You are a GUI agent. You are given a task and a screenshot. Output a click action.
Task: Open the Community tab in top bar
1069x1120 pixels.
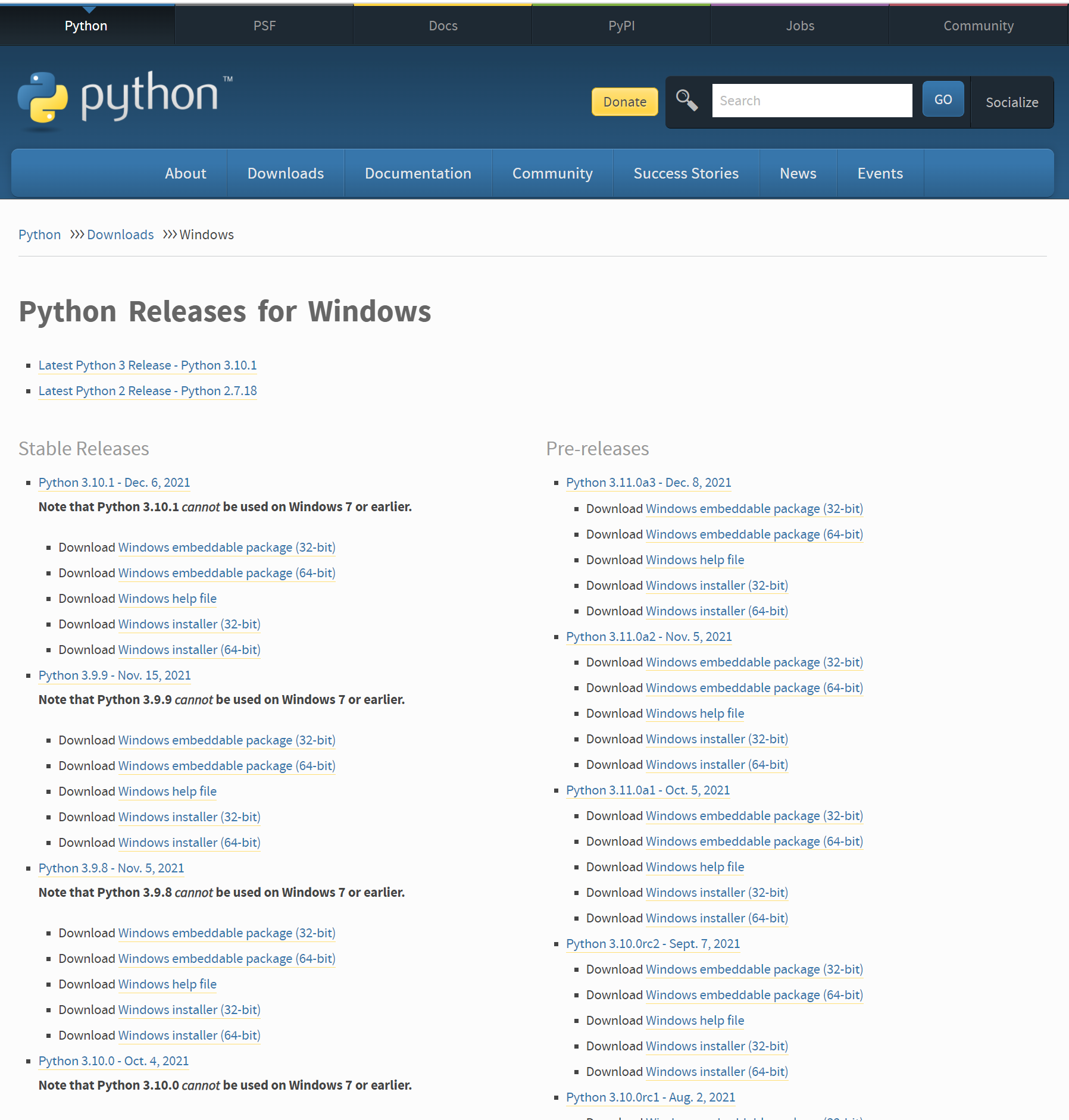[x=979, y=26]
